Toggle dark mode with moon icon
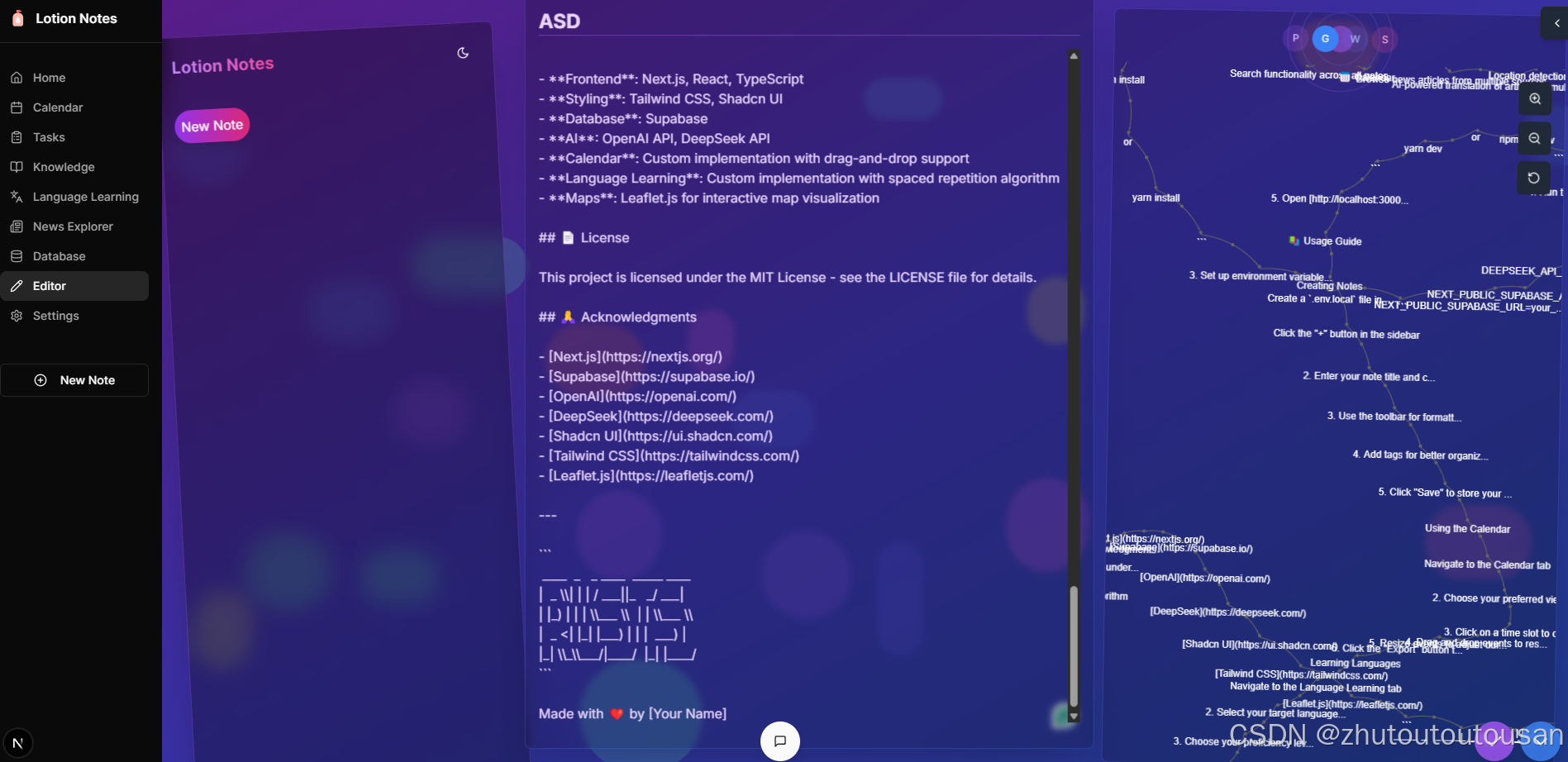The width and height of the screenshot is (1568, 762). (x=463, y=53)
